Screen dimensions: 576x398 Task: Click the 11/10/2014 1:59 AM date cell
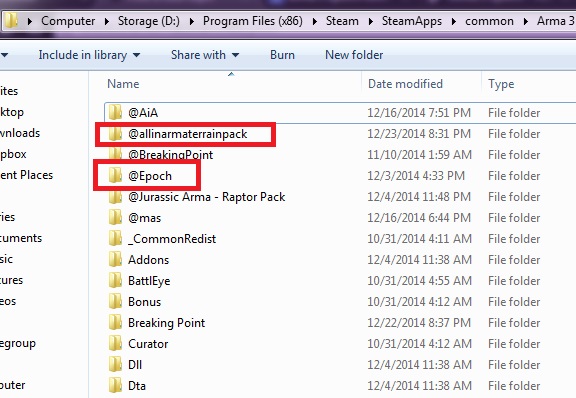coord(420,155)
